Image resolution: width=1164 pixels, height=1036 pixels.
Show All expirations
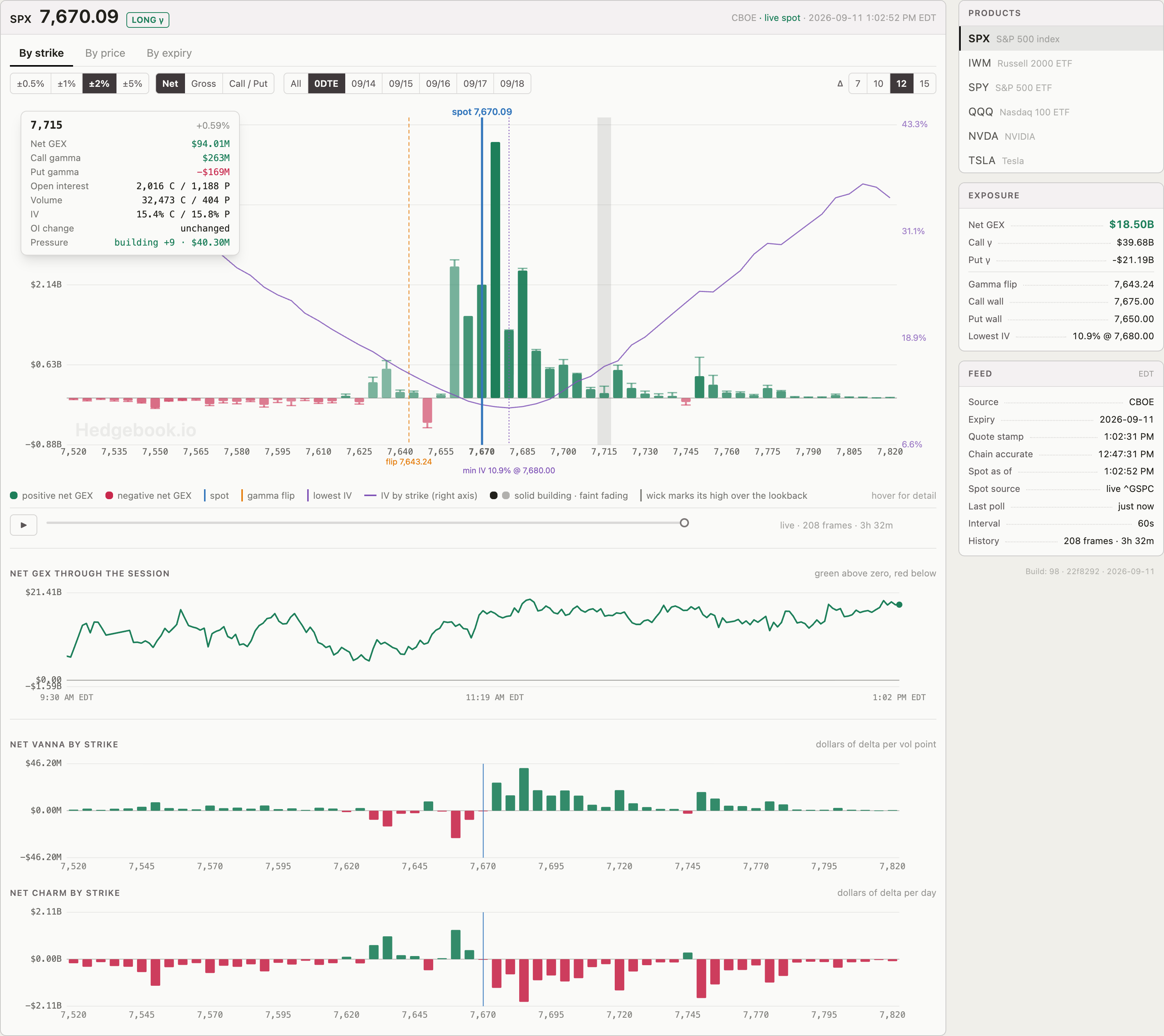296,84
